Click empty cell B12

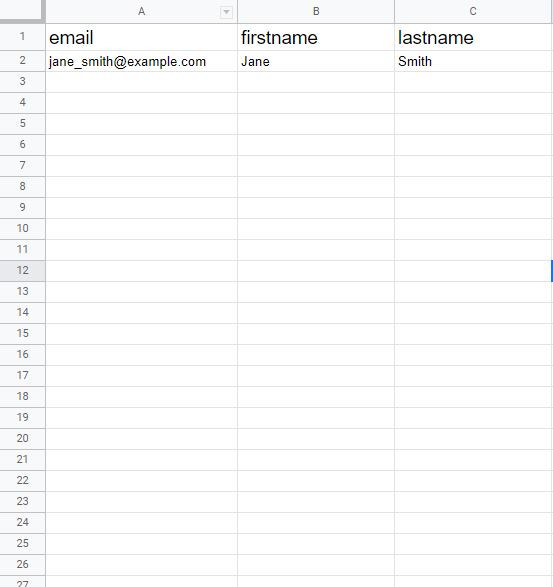tap(316, 271)
